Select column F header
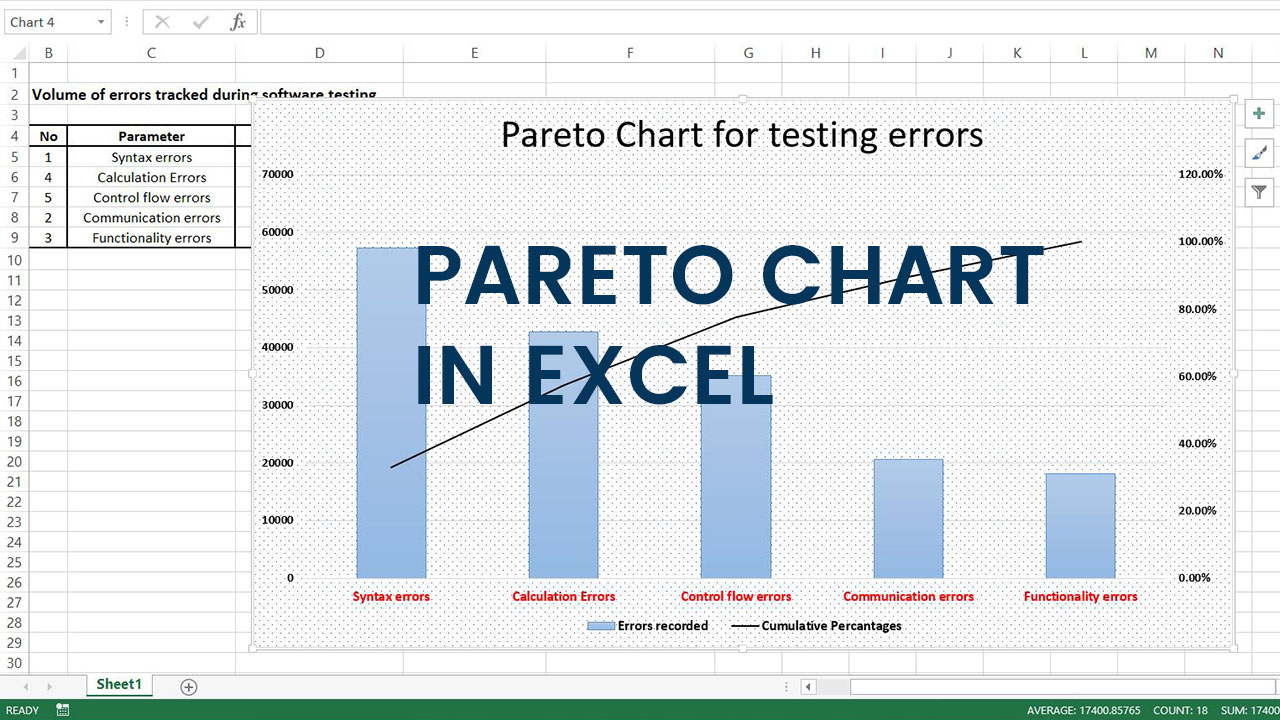This screenshot has width=1280, height=720. (630, 53)
